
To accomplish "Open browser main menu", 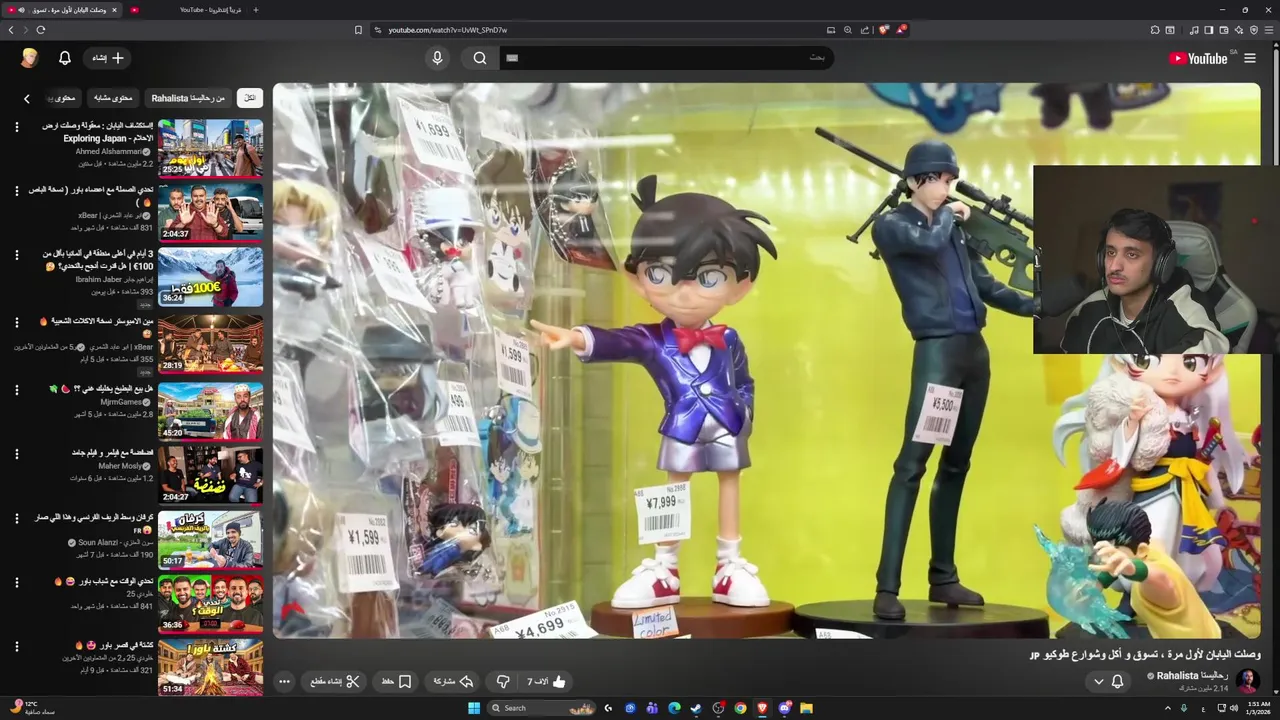I will coord(1270,30).
